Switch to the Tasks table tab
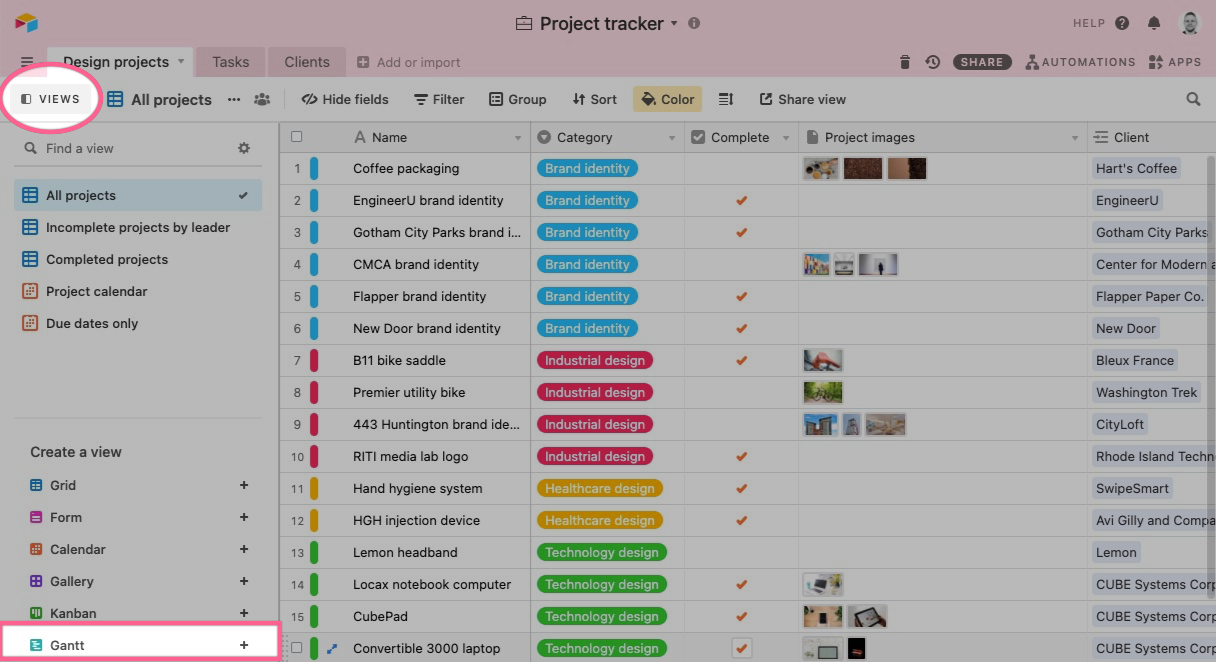 coord(230,62)
